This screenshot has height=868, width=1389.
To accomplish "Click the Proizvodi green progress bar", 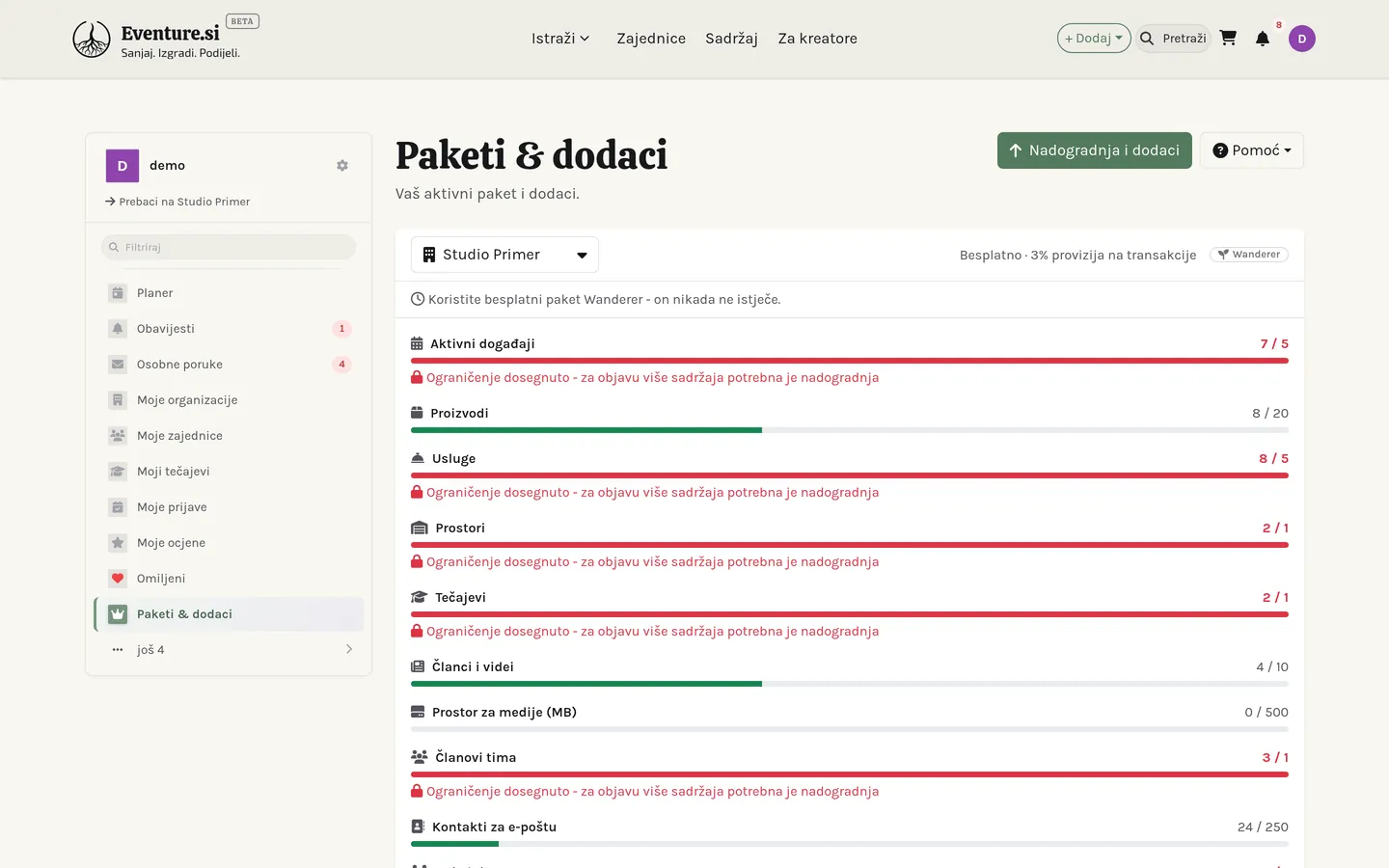I will [x=586, y=430].
